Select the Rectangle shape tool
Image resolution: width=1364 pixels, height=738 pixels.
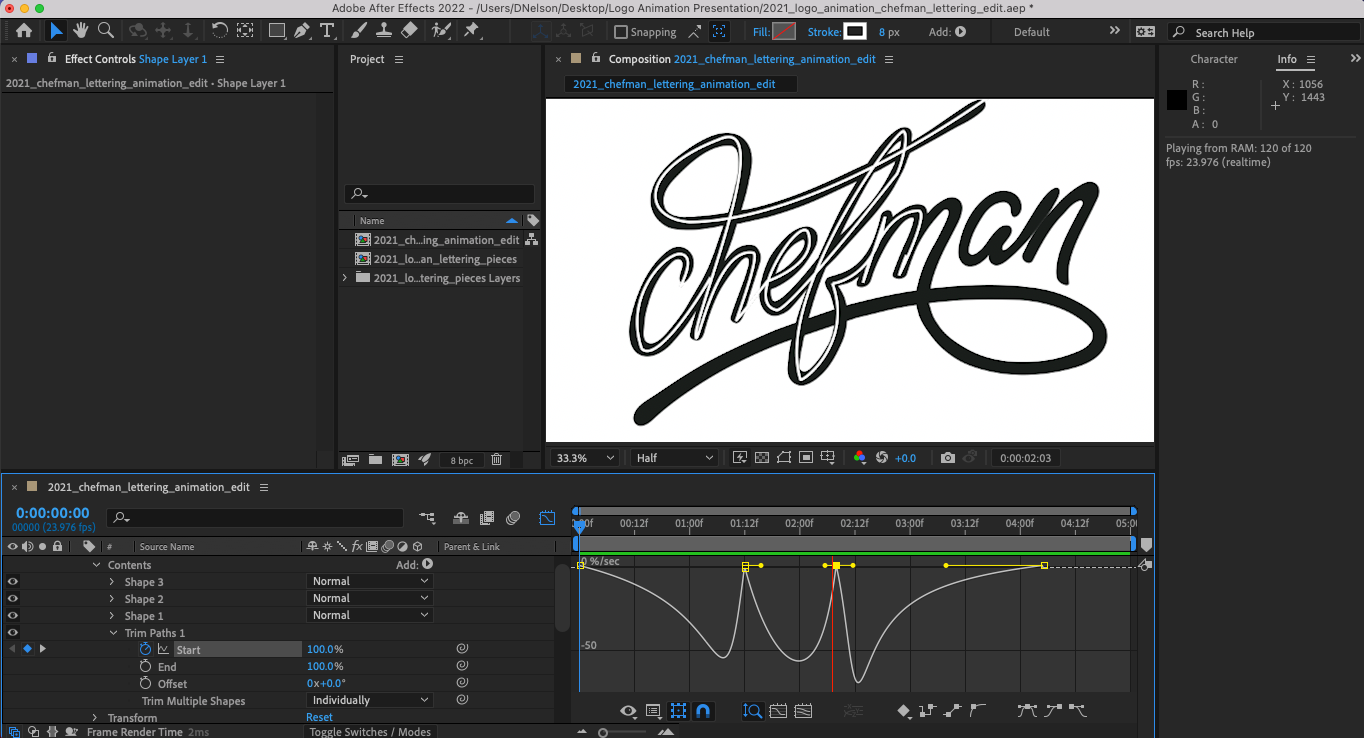277,31
